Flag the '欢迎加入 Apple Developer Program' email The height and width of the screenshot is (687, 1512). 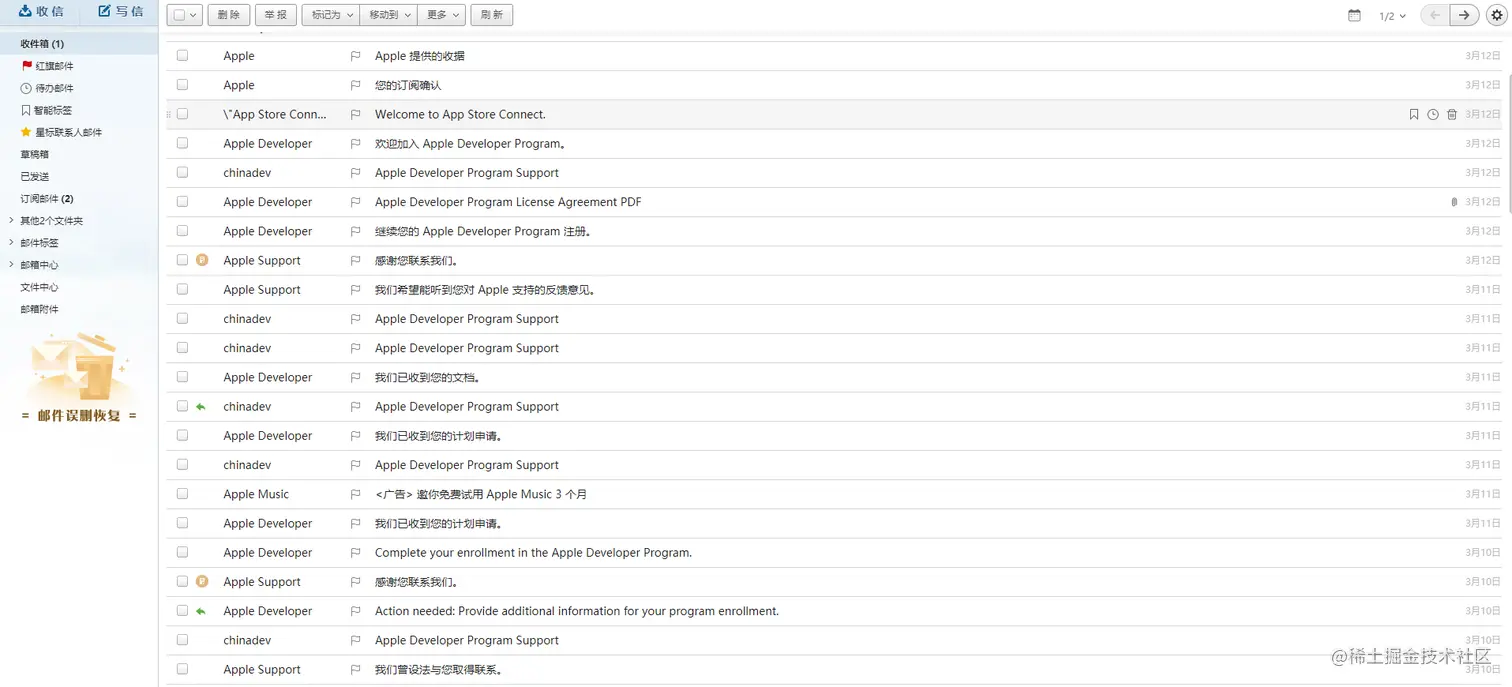355,144
